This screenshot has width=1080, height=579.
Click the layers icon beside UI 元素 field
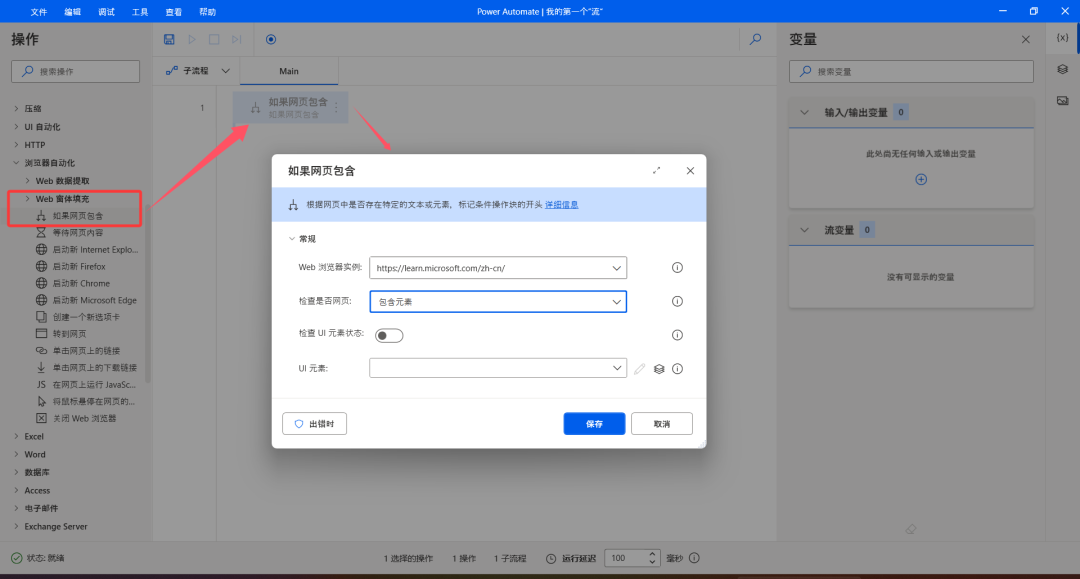click(659, 369)
